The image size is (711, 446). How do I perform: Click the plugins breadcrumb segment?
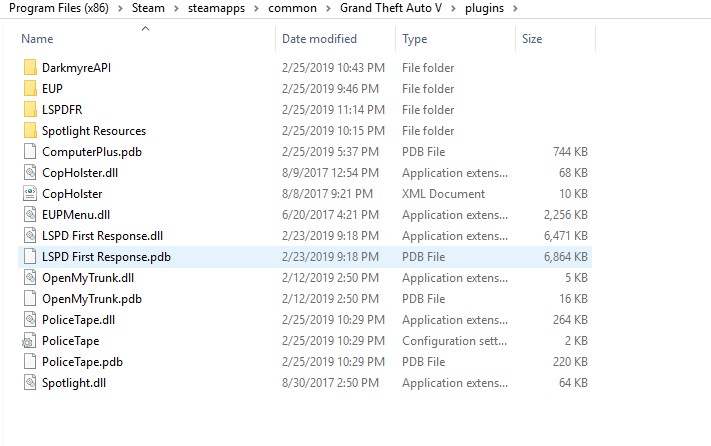[x=484, y=8]
